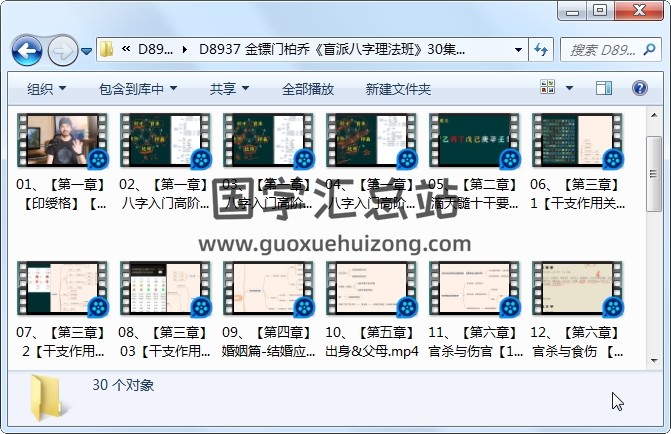Click the change view icon

pos(548,89)
